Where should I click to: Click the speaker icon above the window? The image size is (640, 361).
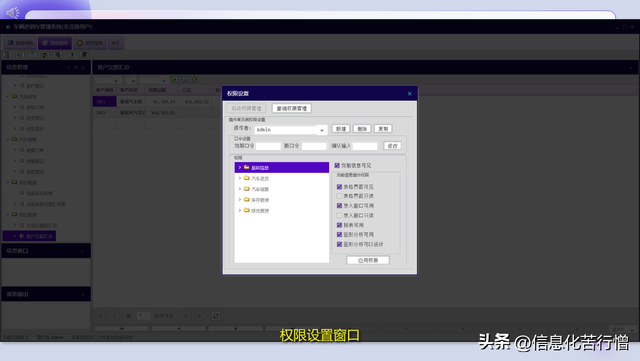click(x=12, y=13)
